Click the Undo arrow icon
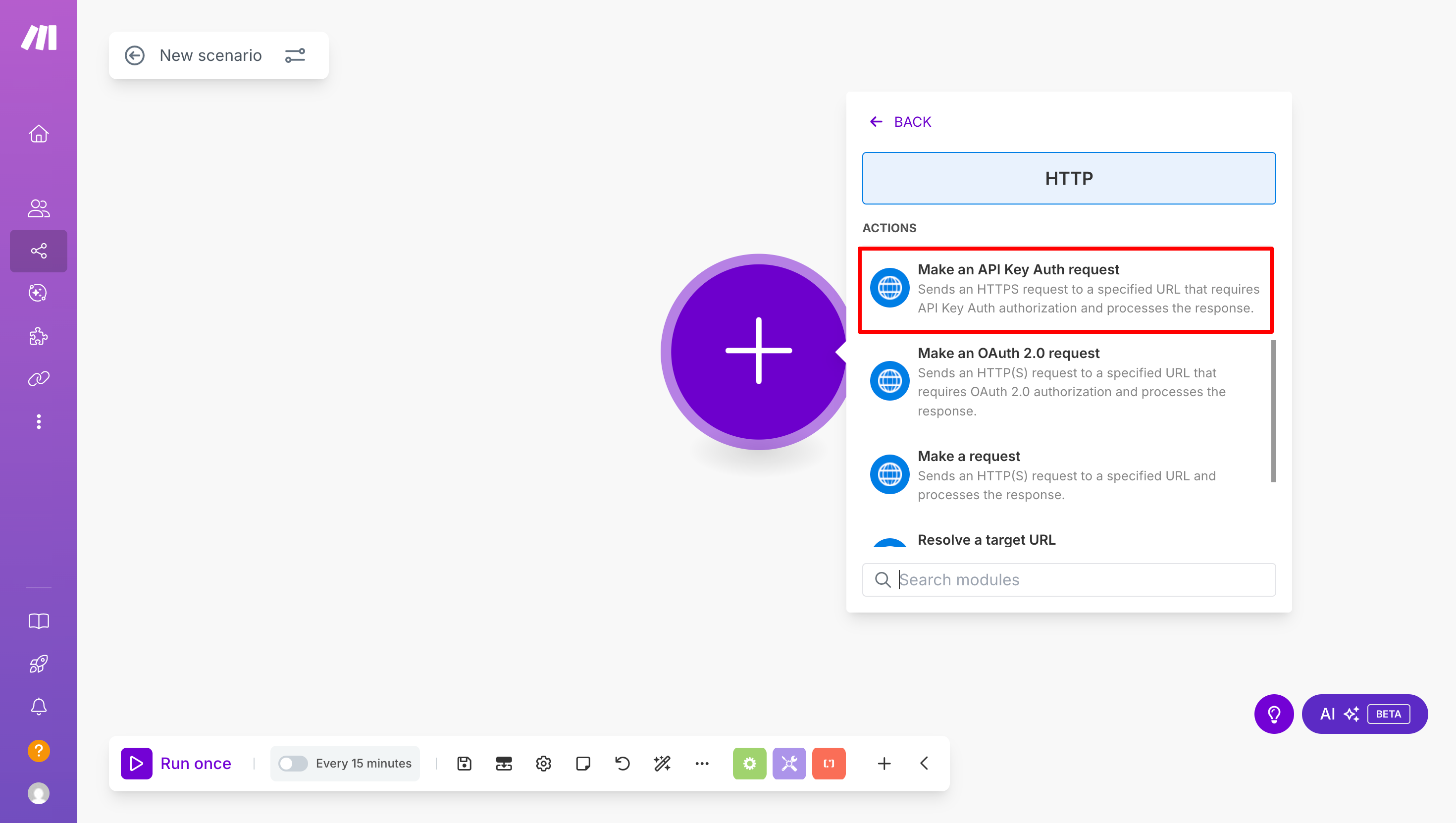This screenshot has height=823, width=1456. pos(623,763)
